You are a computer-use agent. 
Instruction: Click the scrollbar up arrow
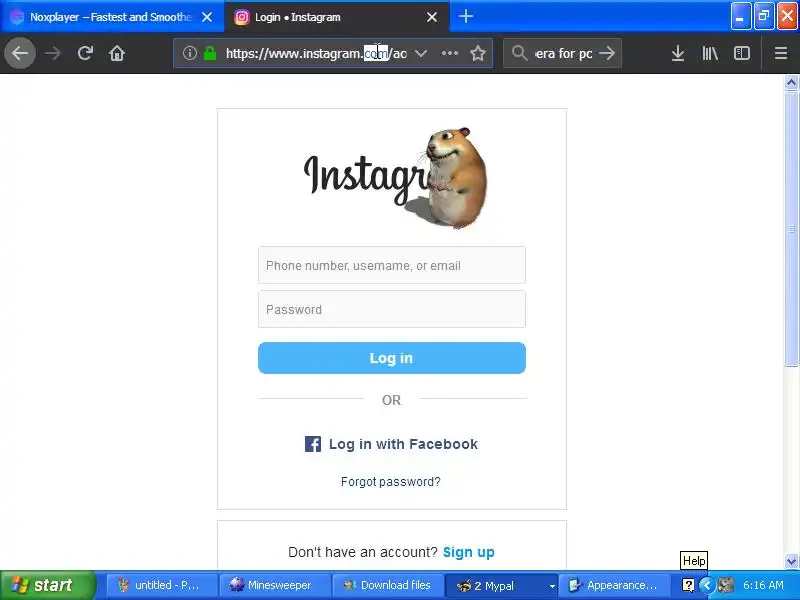[791, 82]
